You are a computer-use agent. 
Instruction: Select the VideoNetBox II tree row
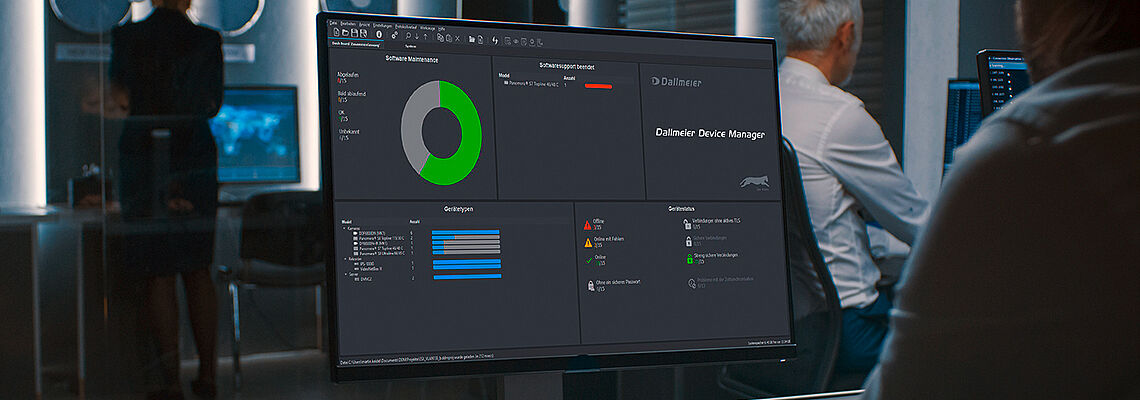pyautogui.click(x=369, y=269)
